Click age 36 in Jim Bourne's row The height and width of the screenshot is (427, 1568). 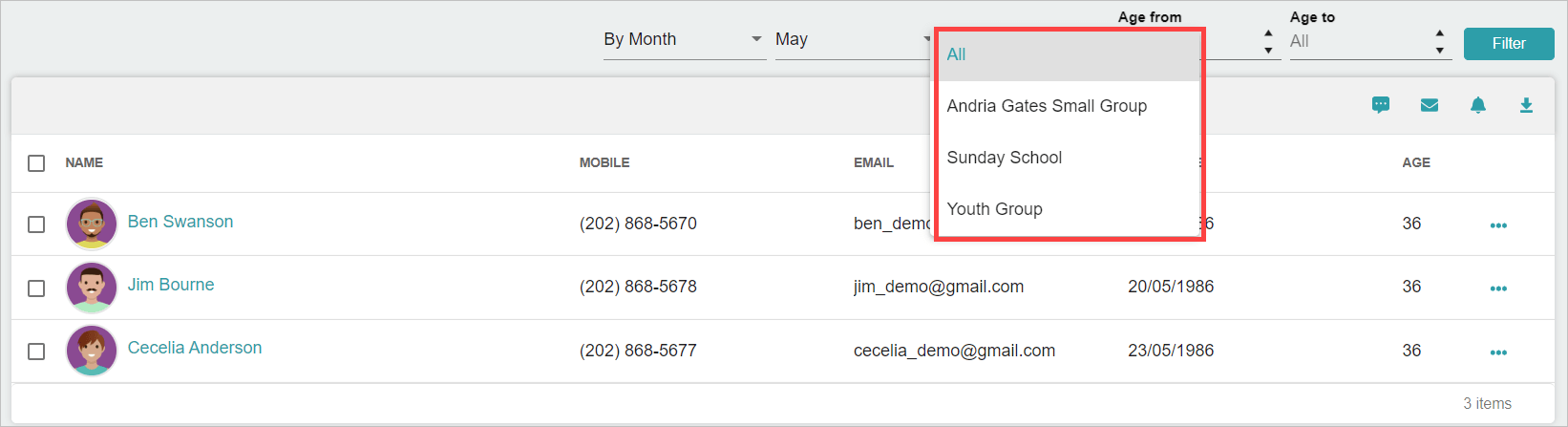point(1411,287)
